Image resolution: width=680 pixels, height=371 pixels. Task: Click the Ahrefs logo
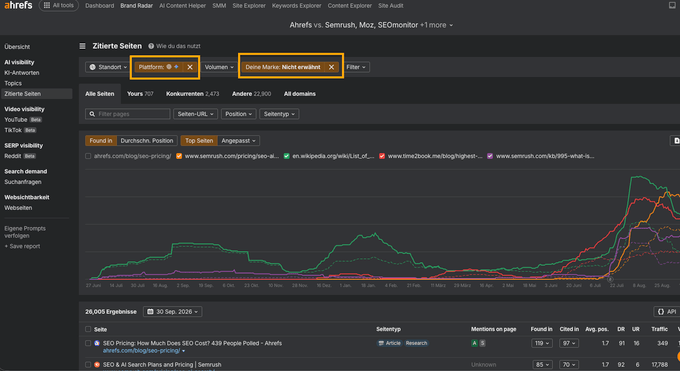(x=18, y=5)
